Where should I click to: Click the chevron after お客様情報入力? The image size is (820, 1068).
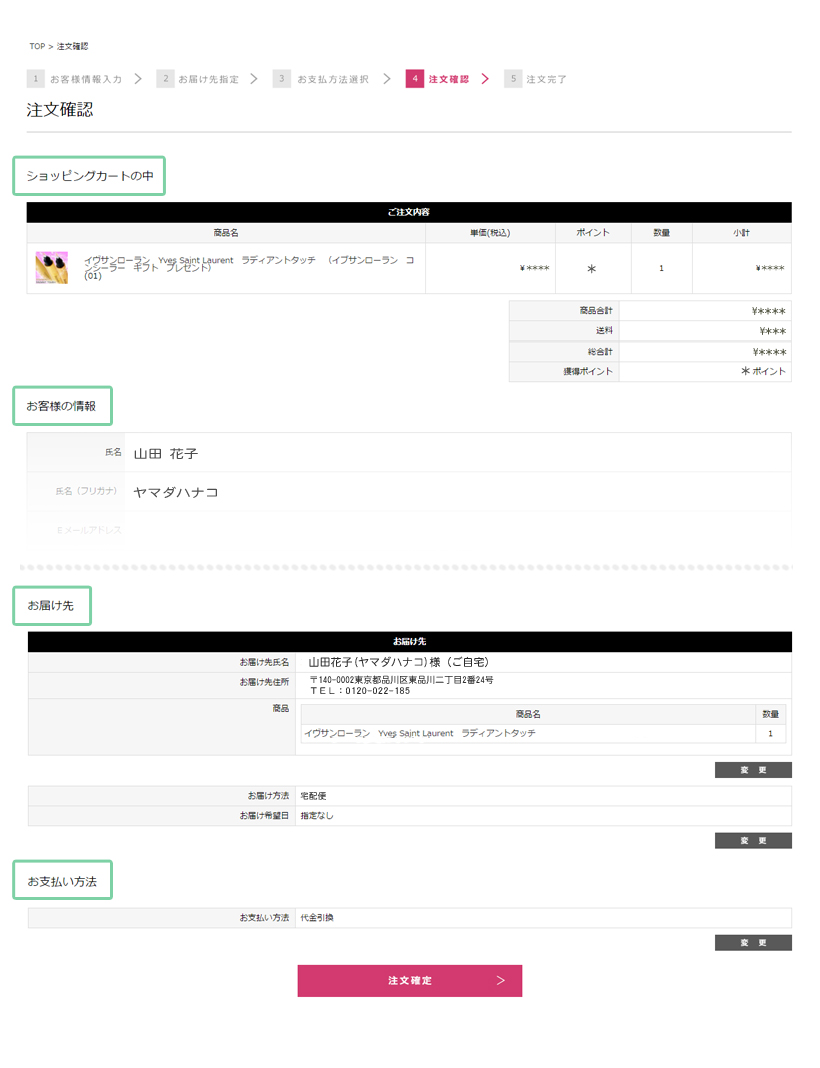tap(138, 79)
